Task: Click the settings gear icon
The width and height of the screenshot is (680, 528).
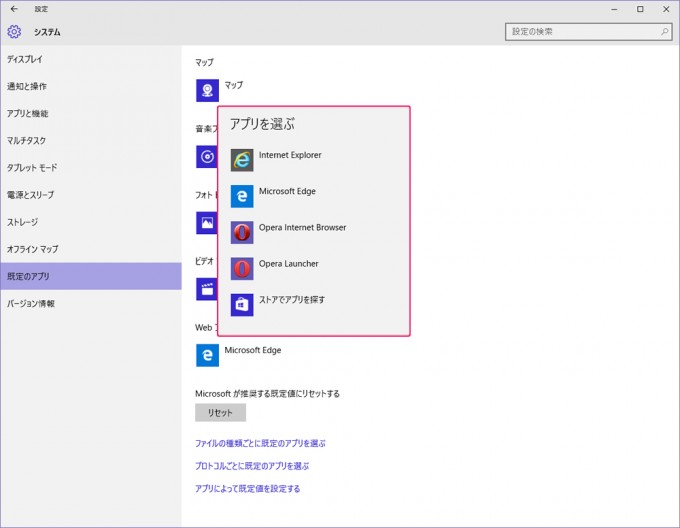Action: coord(14,32)
